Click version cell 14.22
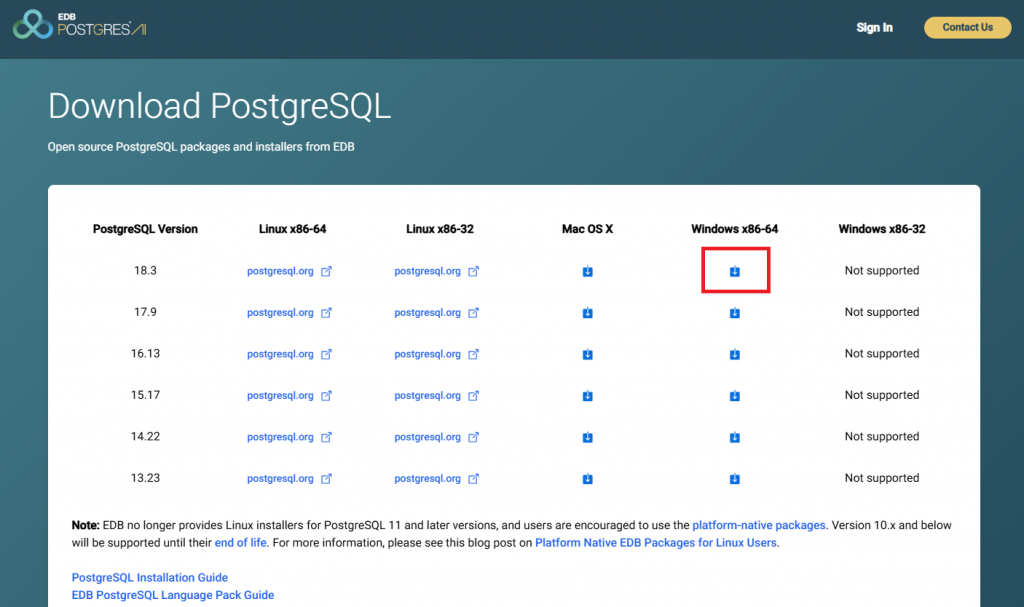The width and height of the screenshot is (1024, 607). click(x=145, y=436)
